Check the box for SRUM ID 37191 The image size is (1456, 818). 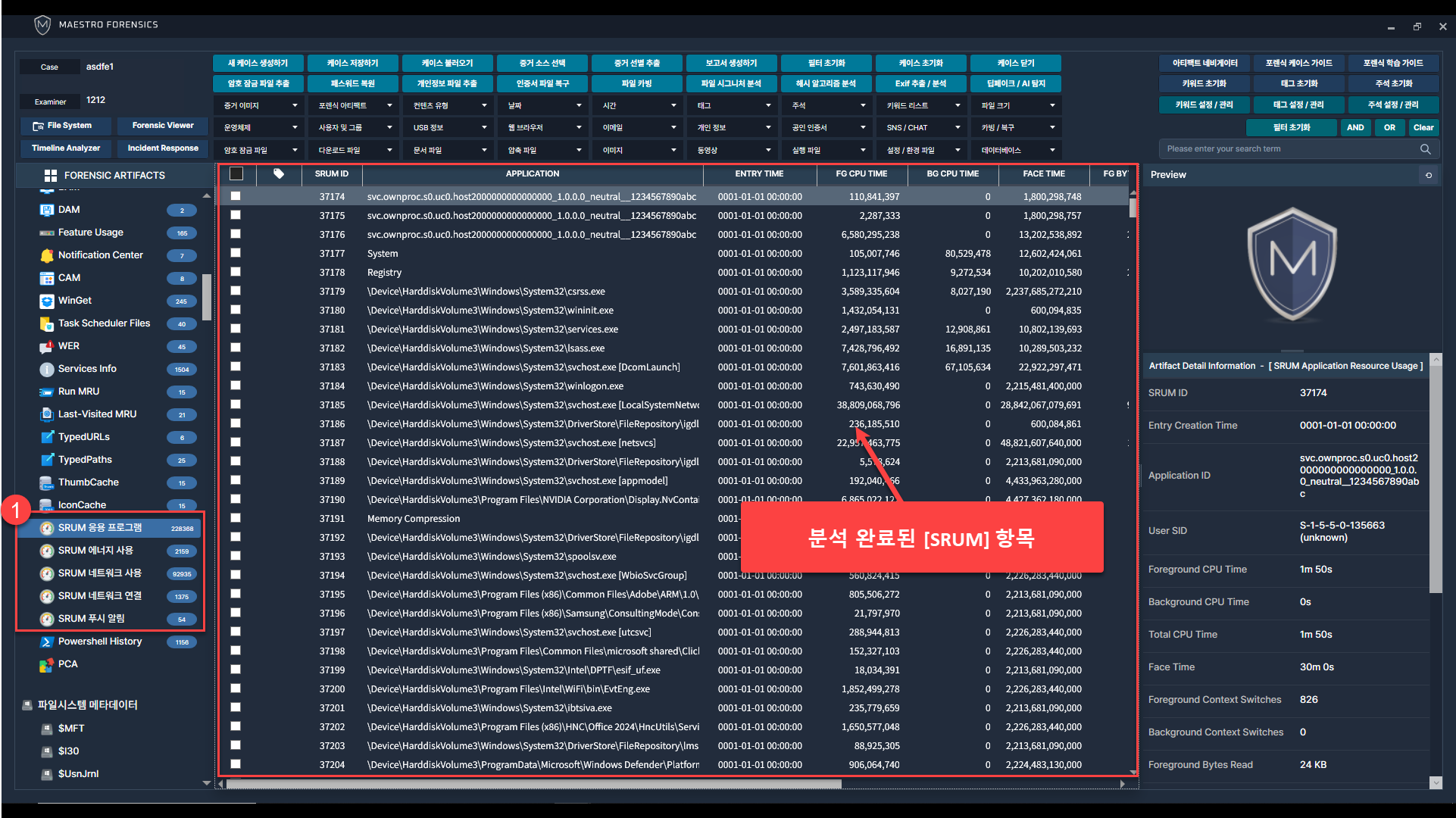pos(236,518)
